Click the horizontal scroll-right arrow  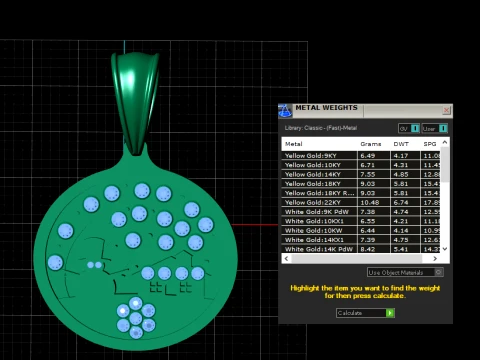[x=435, y=258]
